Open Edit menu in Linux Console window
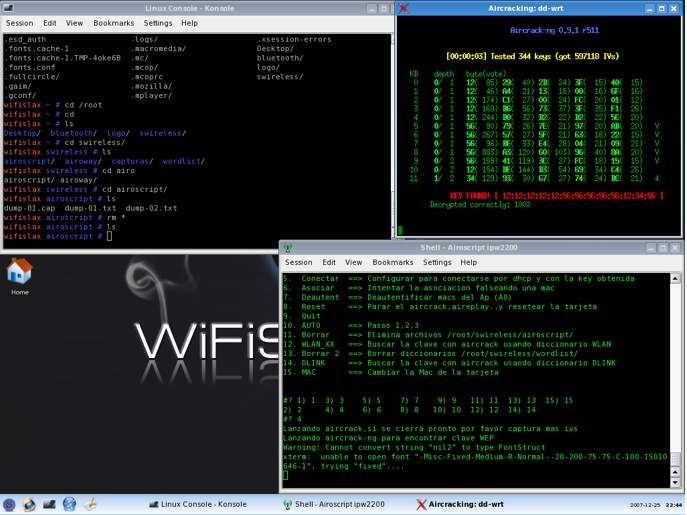Image resolution: width=687 pixels, height=515 pixels. point(50,23)
